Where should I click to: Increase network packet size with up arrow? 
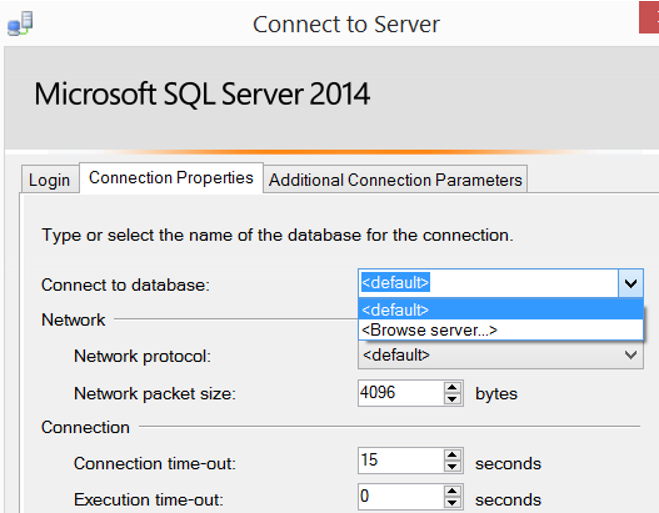tap(453, 387)
